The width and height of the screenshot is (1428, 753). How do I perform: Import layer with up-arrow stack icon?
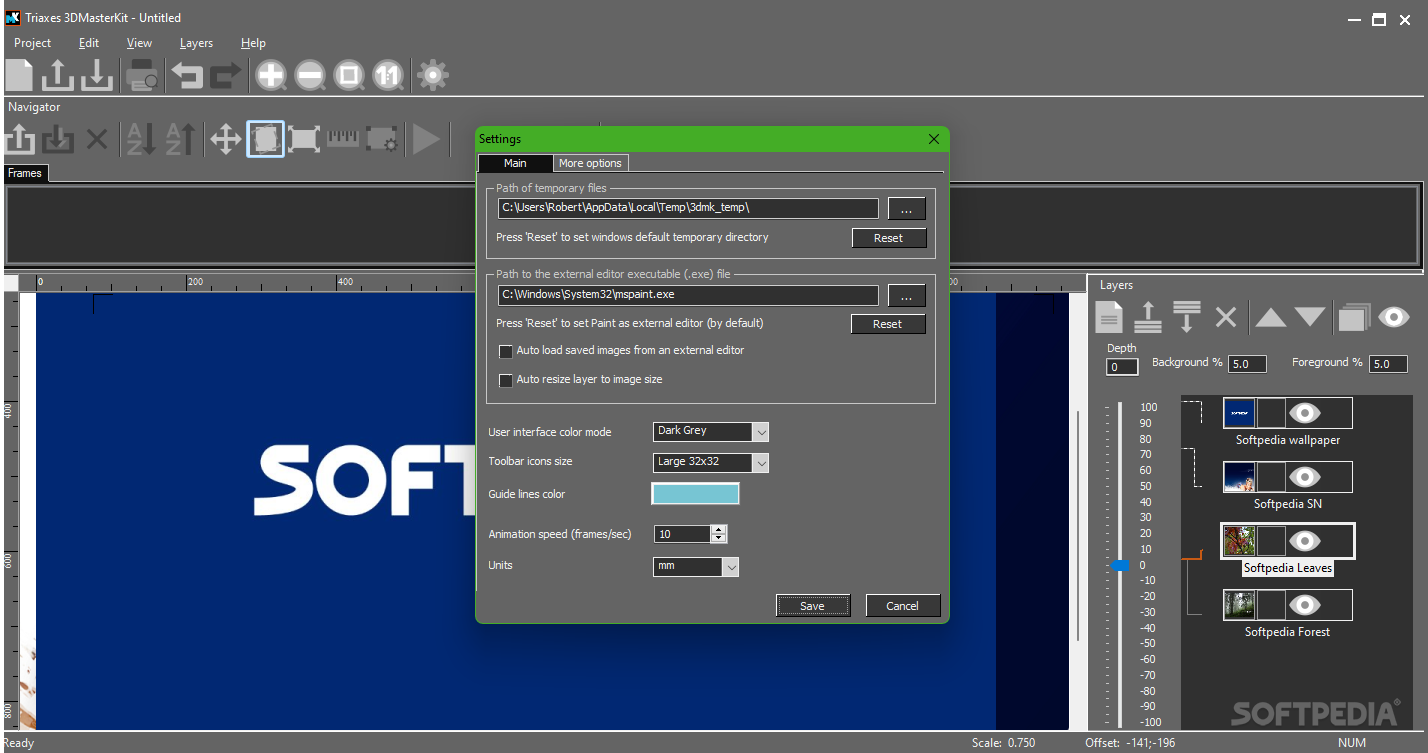(x=1148, y=318)
